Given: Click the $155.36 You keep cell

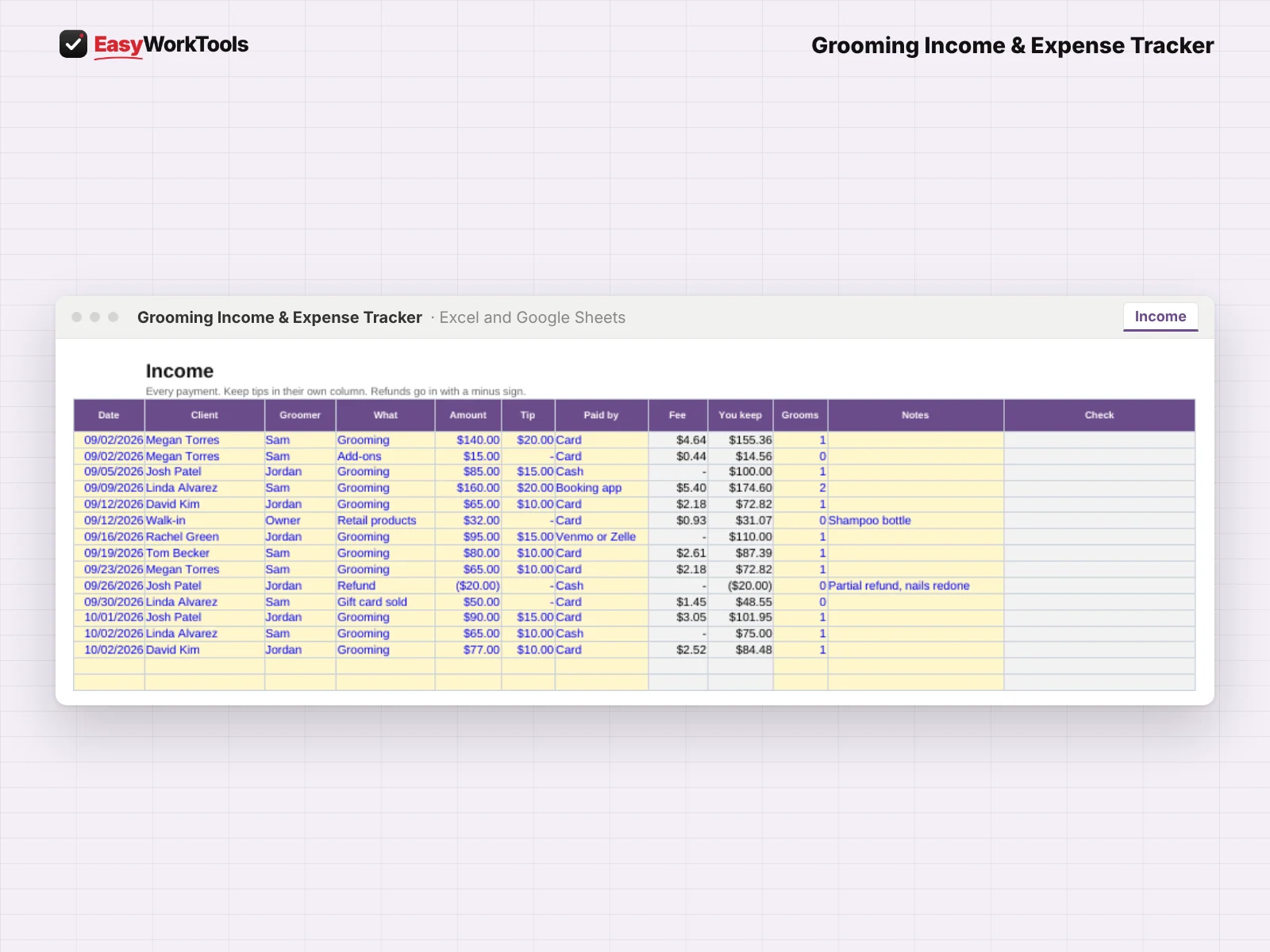Looking at the screenshot, I should point(740,440).
